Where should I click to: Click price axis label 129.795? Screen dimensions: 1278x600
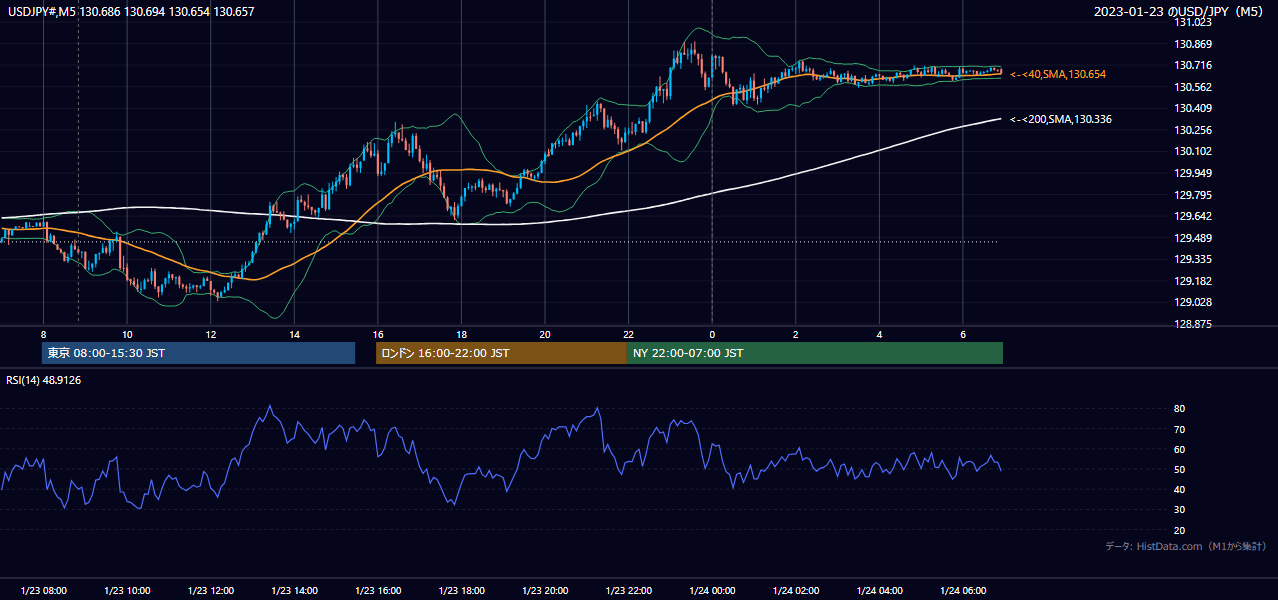[x=1193, y=195]
